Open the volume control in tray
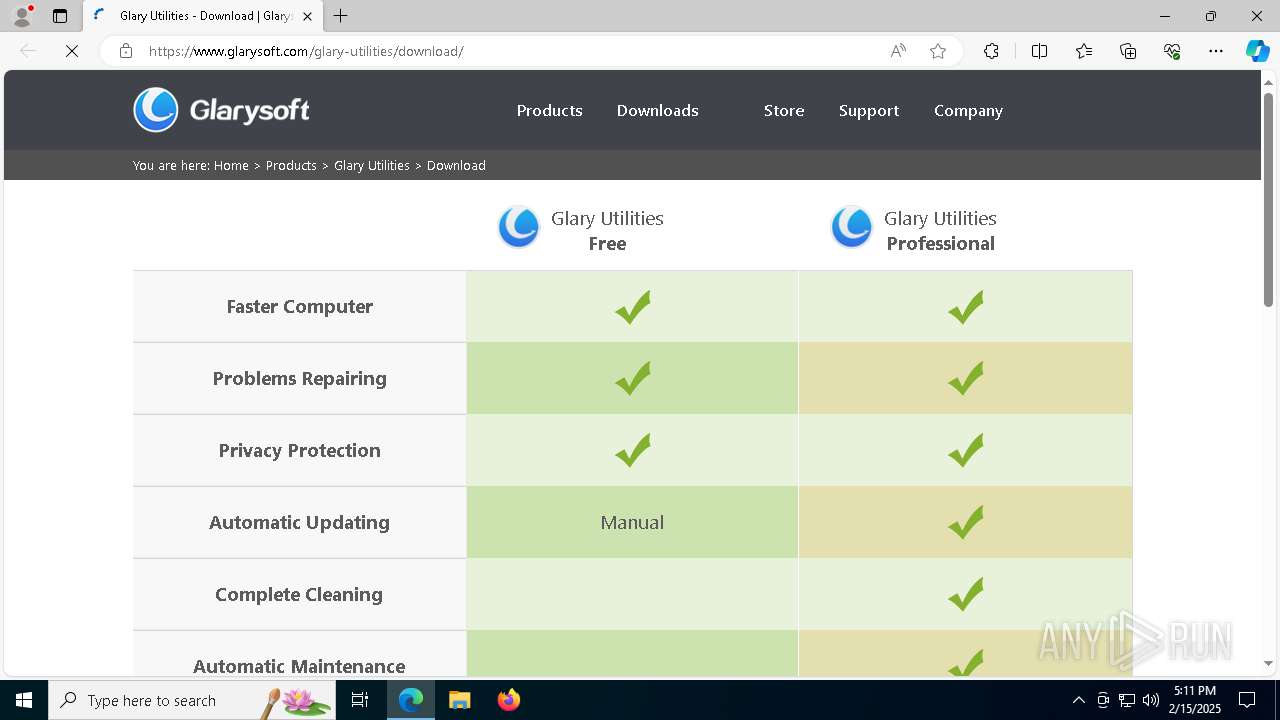 1151,700
